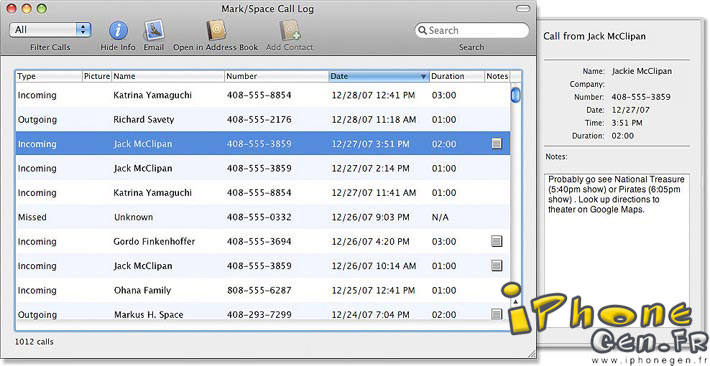Click the Duration value 02:00 in drawer
Viewport: 710px width, 366px height.
click(623, 135)
